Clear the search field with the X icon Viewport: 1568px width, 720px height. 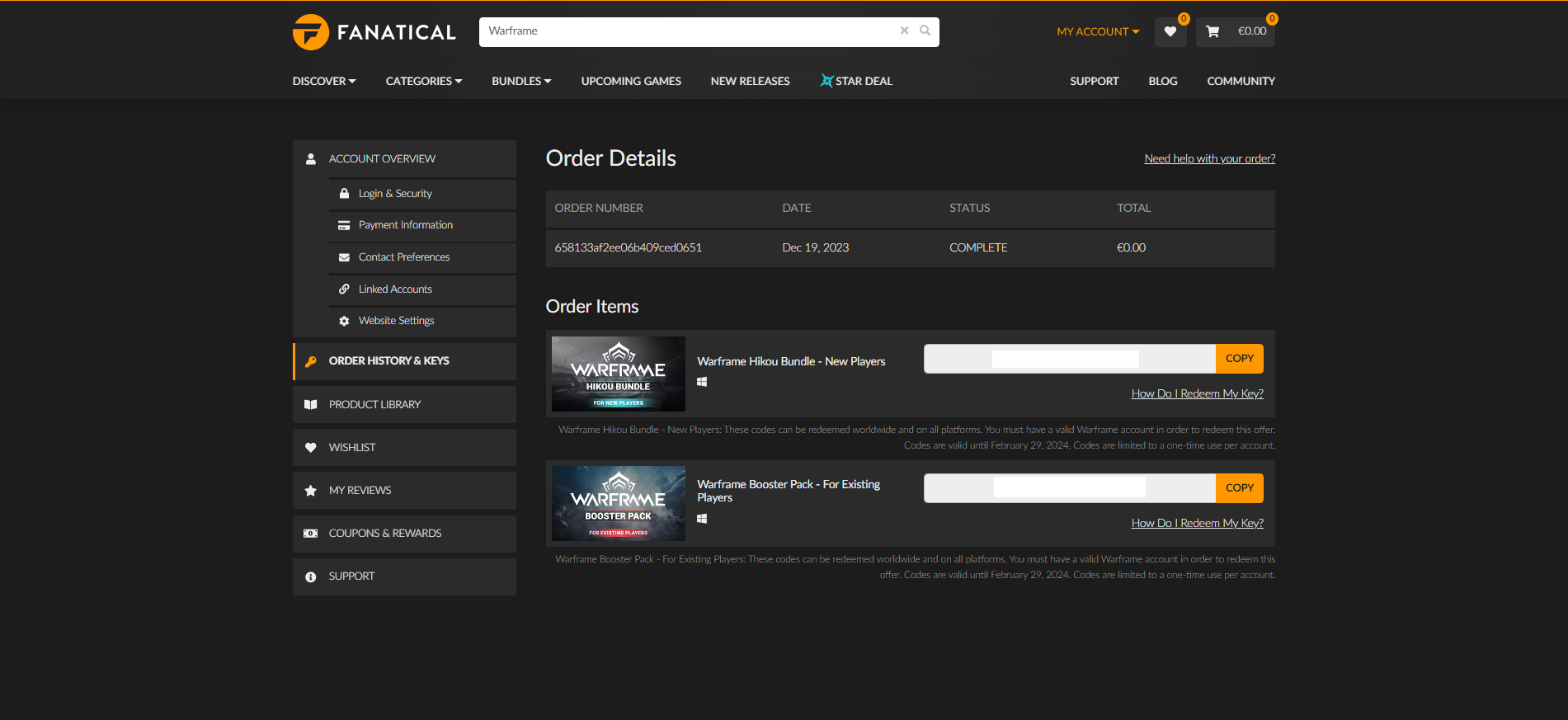(x=904, y=31)
